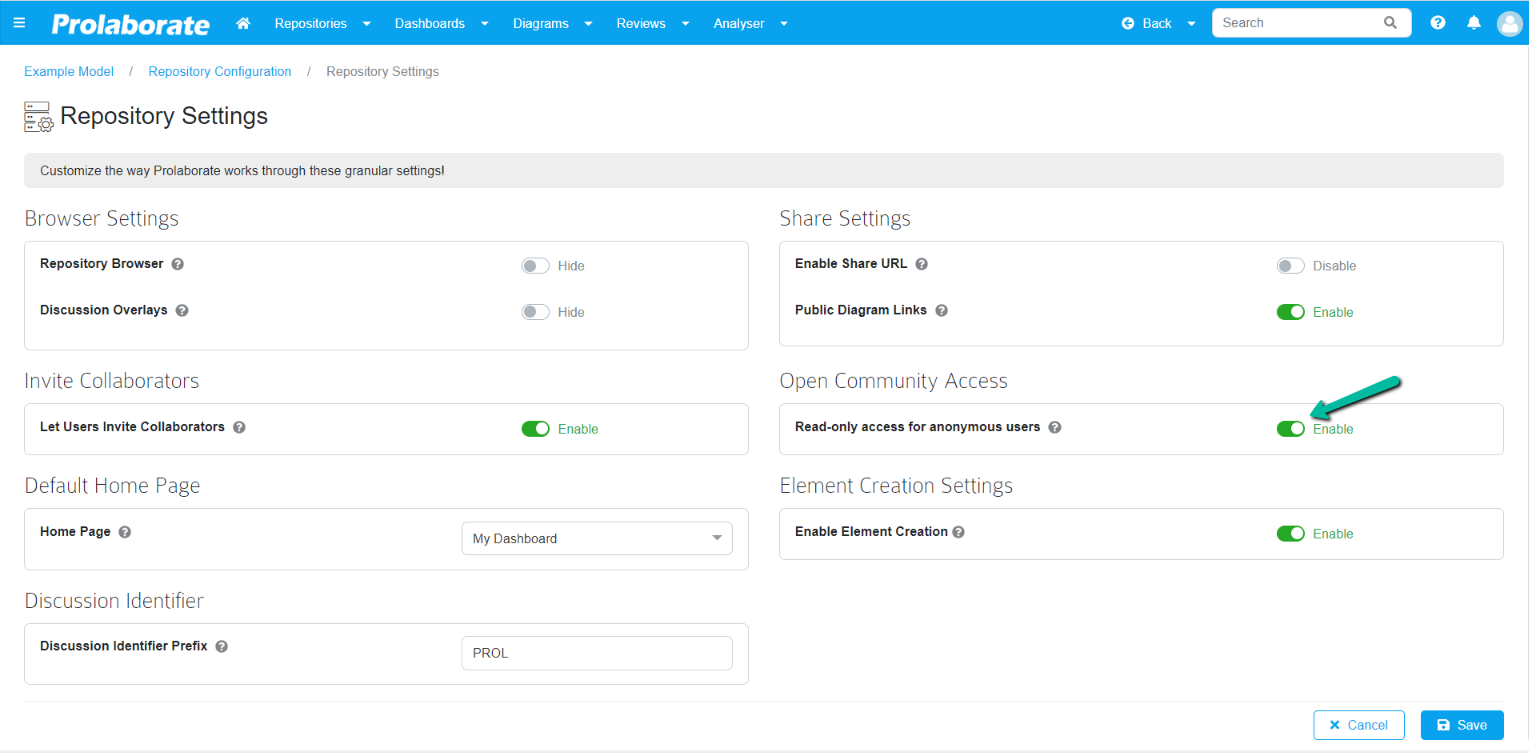
Task: Expand the Diagrams menu arrow
Action: [x=588, y=23]
